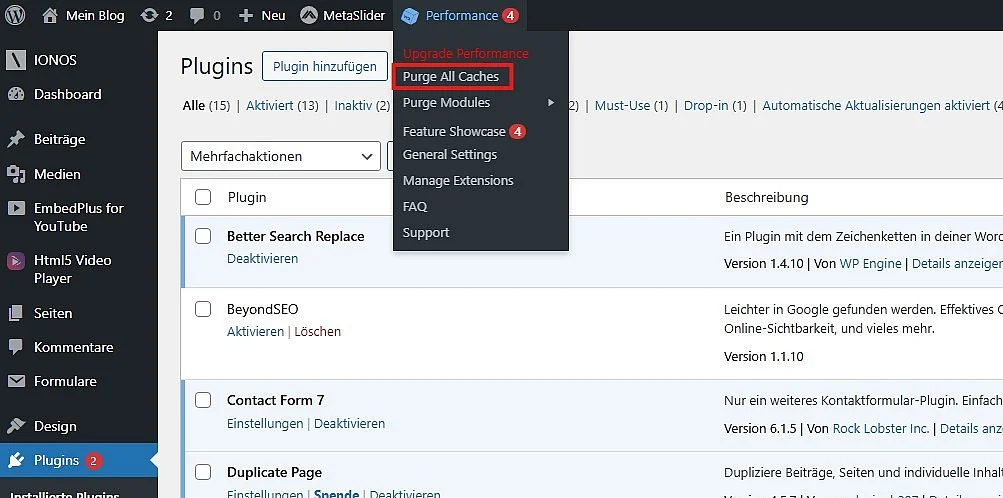Click the red 2 badge on Plugins
Viewport: 1003px width, 498px height.
94,461
